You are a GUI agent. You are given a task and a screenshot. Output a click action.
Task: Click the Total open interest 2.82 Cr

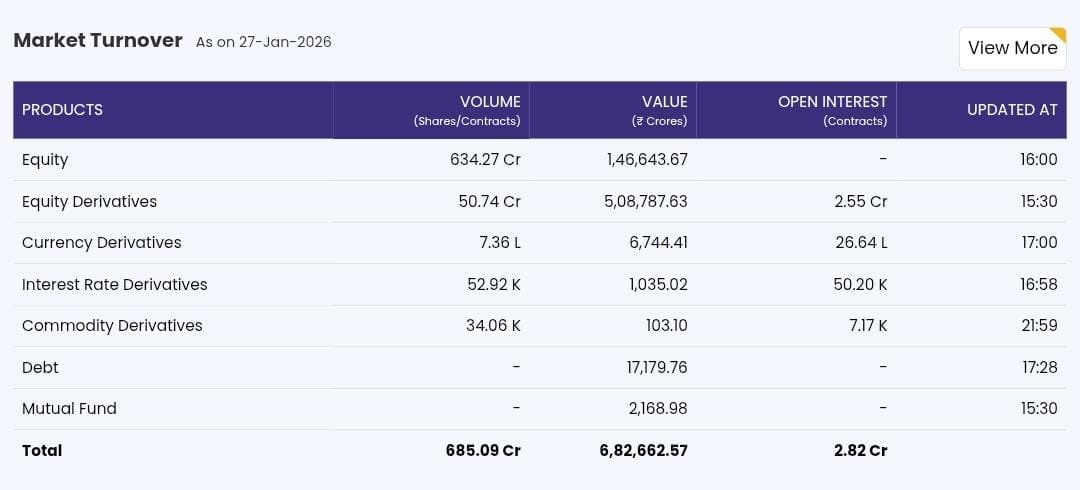click(860, 451)
